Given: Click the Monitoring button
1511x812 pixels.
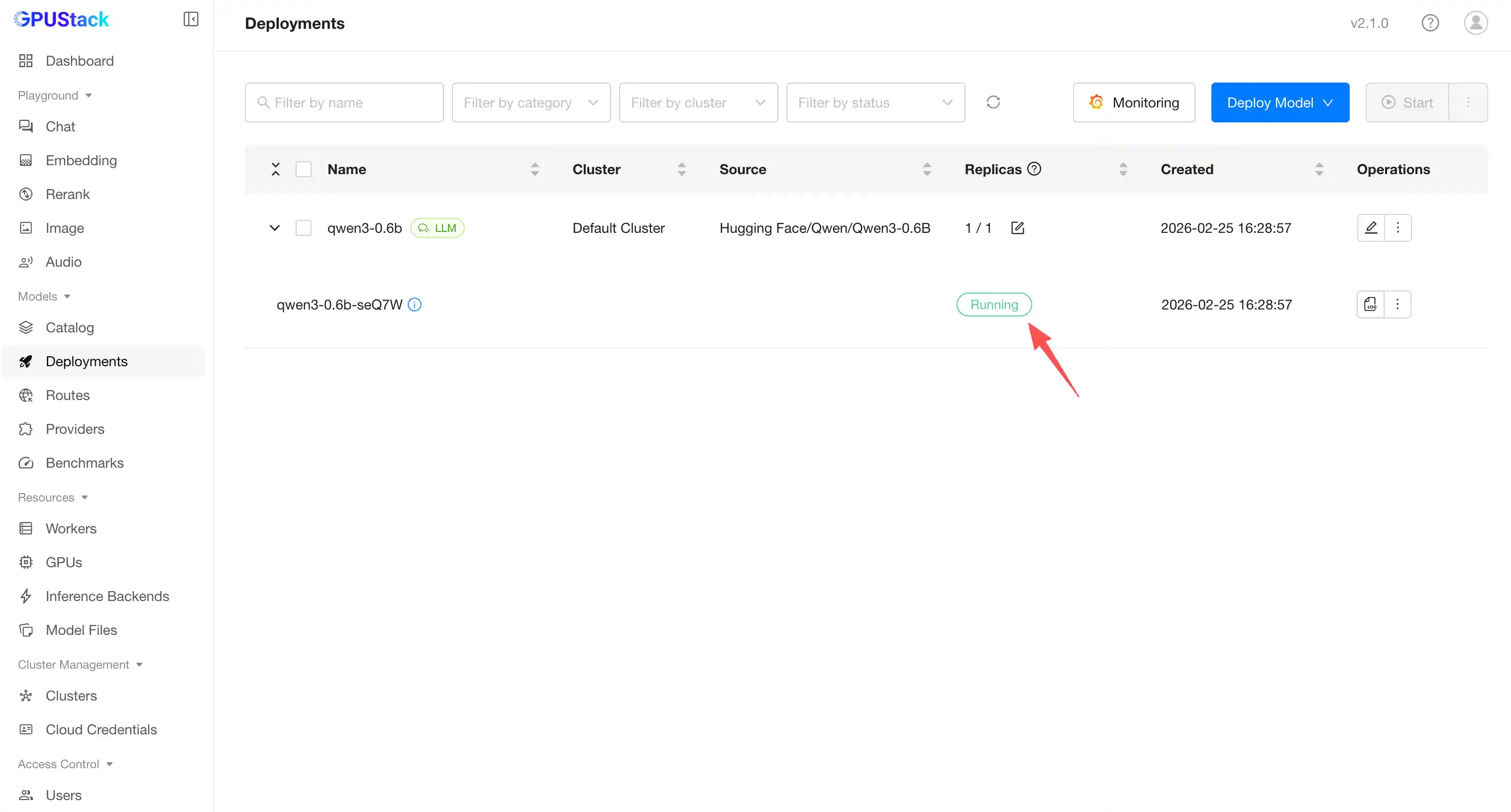Looking at the screenshot, I should click(x=1133, y=102).
